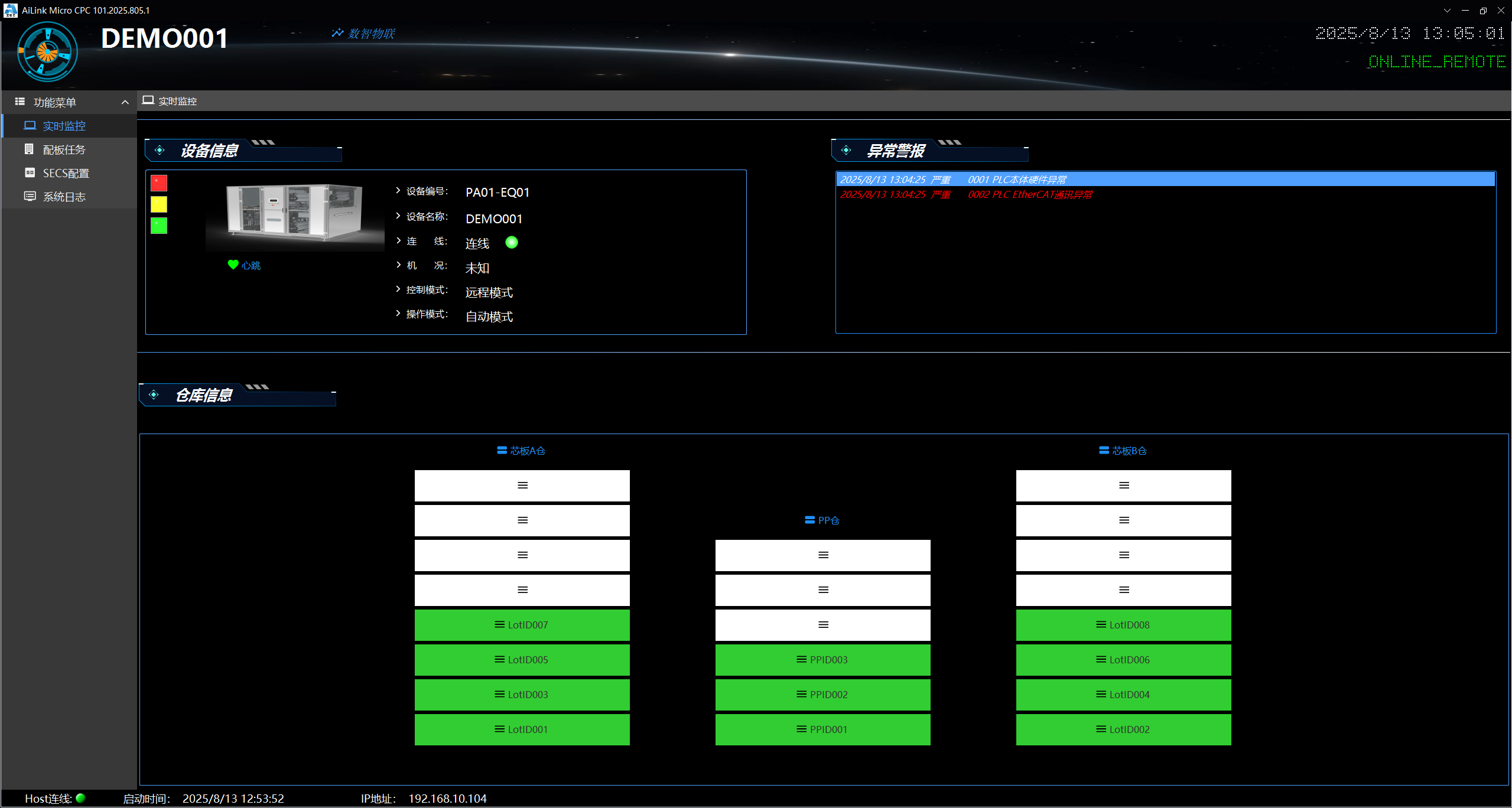Viewport: 1512px width, 808px height.
Task: Expand the 设备编号 row arrow
Action: (398, 191)
